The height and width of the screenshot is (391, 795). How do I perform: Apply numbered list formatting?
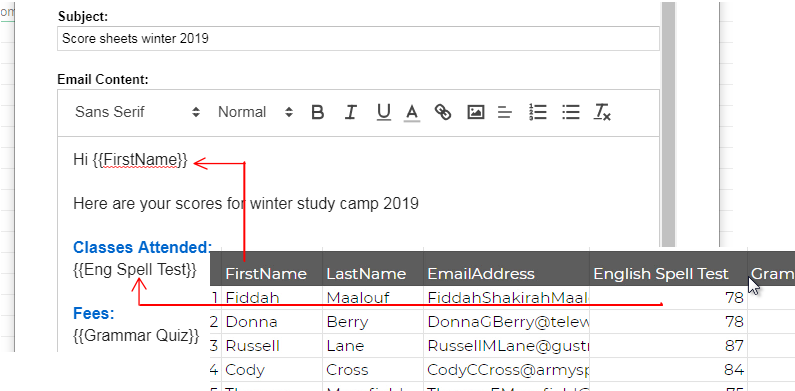click(x=537, y=112)
